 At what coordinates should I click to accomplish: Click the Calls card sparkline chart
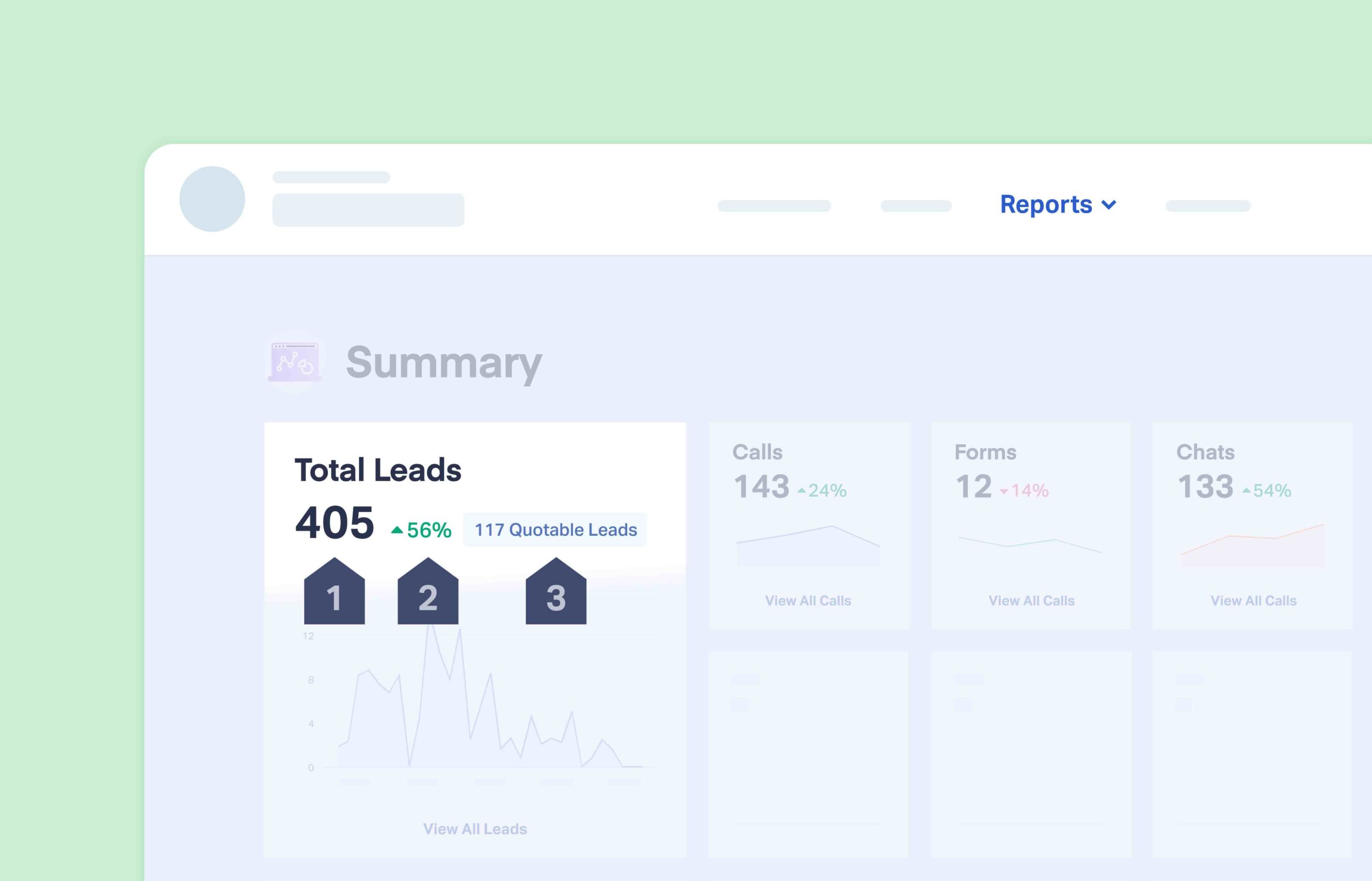[808, 546]
